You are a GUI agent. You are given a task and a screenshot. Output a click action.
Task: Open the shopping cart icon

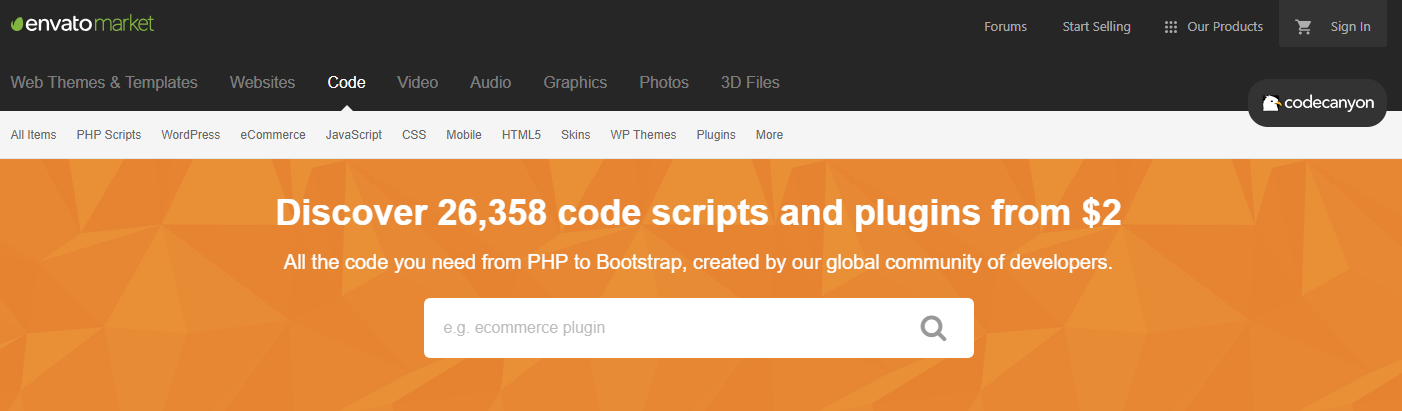[1303, 27]
